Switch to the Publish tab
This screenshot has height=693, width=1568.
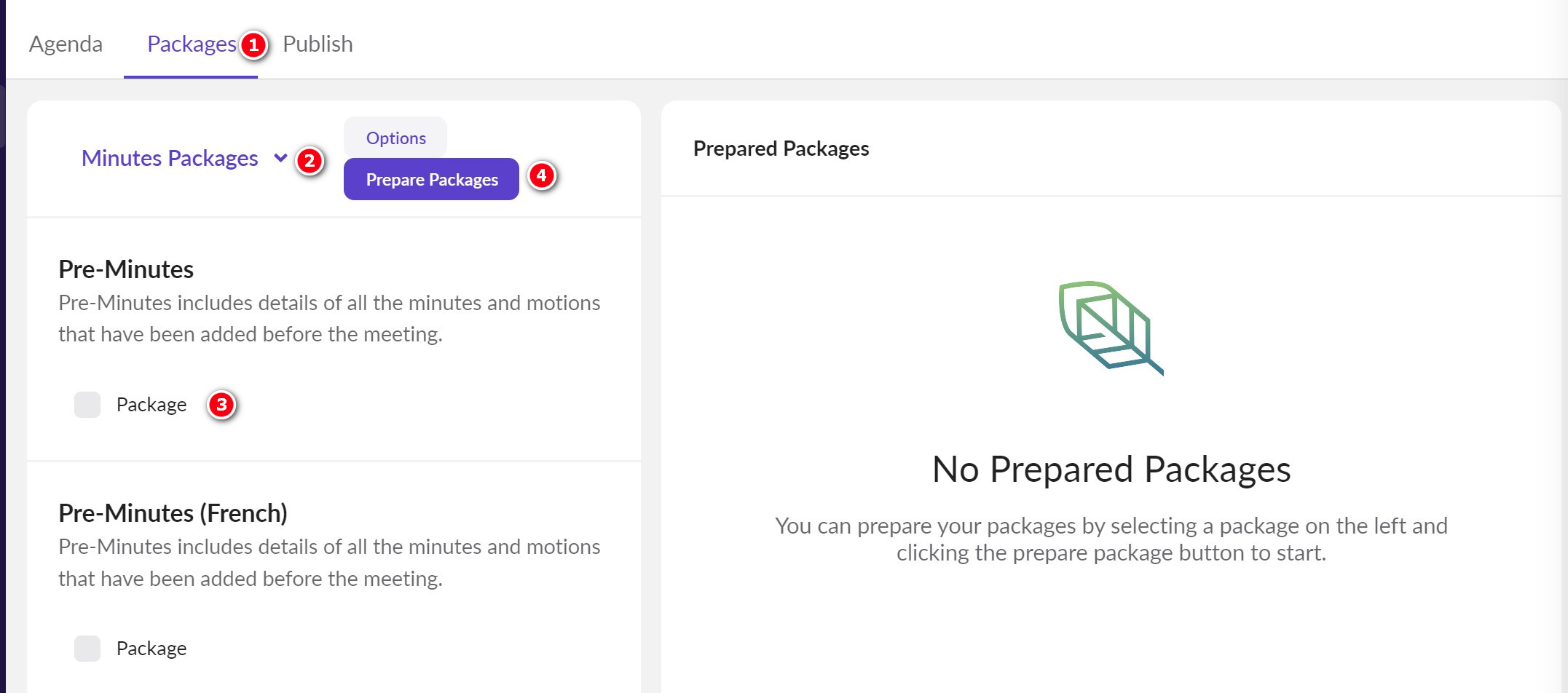pos(318,44)
